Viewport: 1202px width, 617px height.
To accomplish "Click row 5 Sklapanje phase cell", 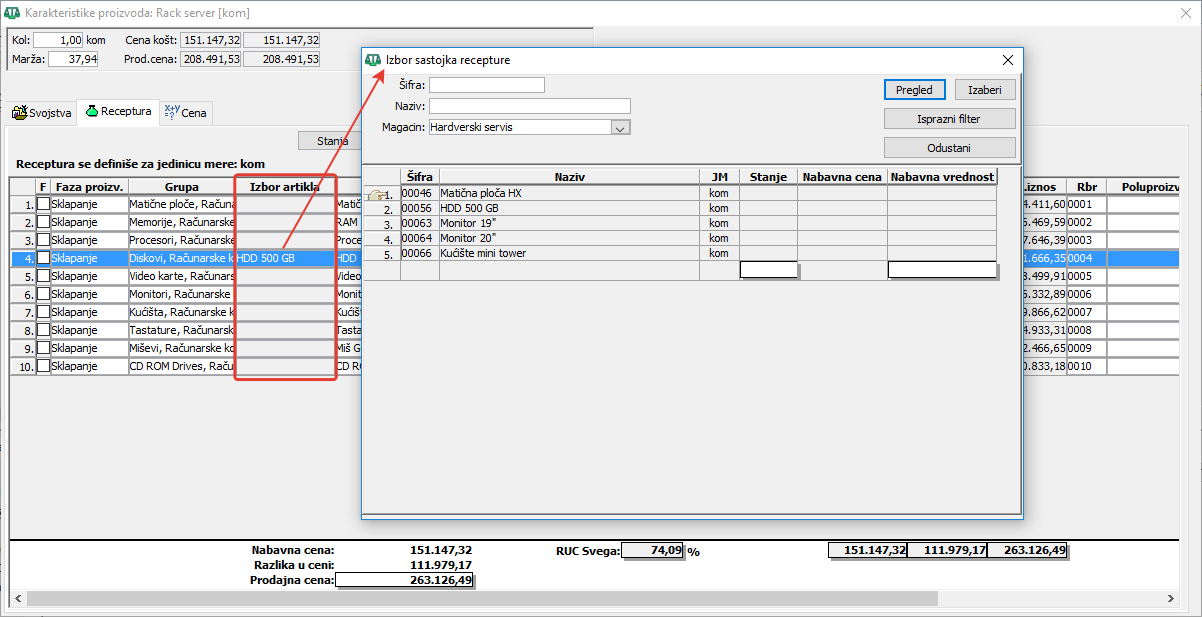I will [88, 276].
